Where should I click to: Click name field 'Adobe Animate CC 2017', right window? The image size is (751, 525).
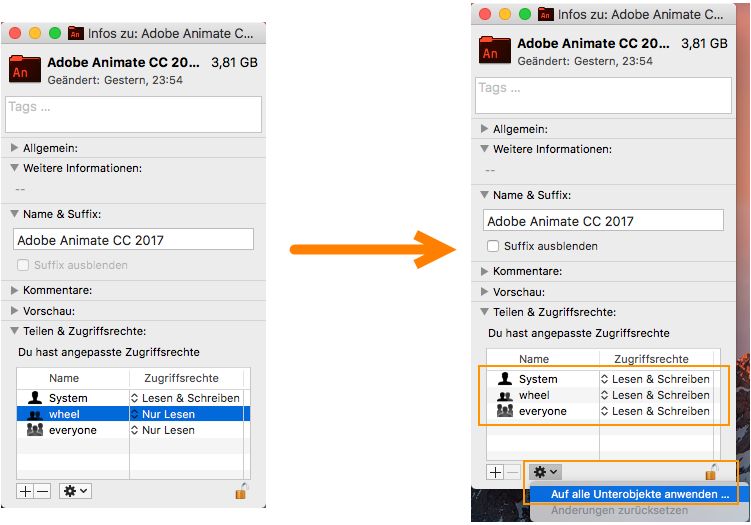[x=603, y=220]
